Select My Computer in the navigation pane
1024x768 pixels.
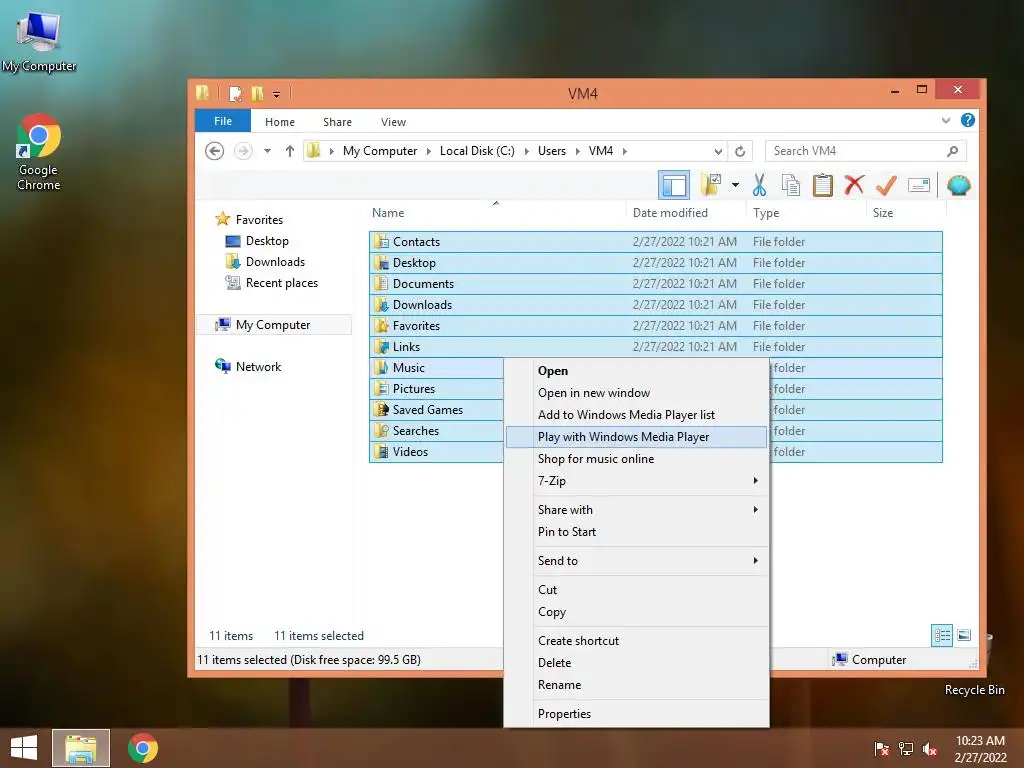(273, 325)
